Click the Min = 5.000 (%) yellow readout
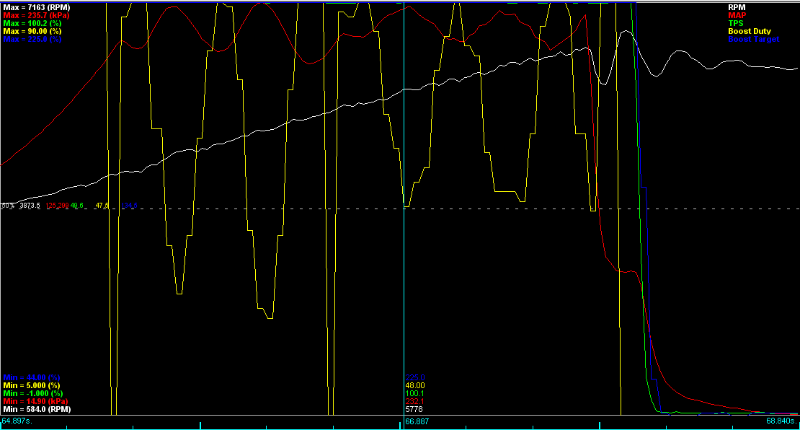 [x=30, y=384]
